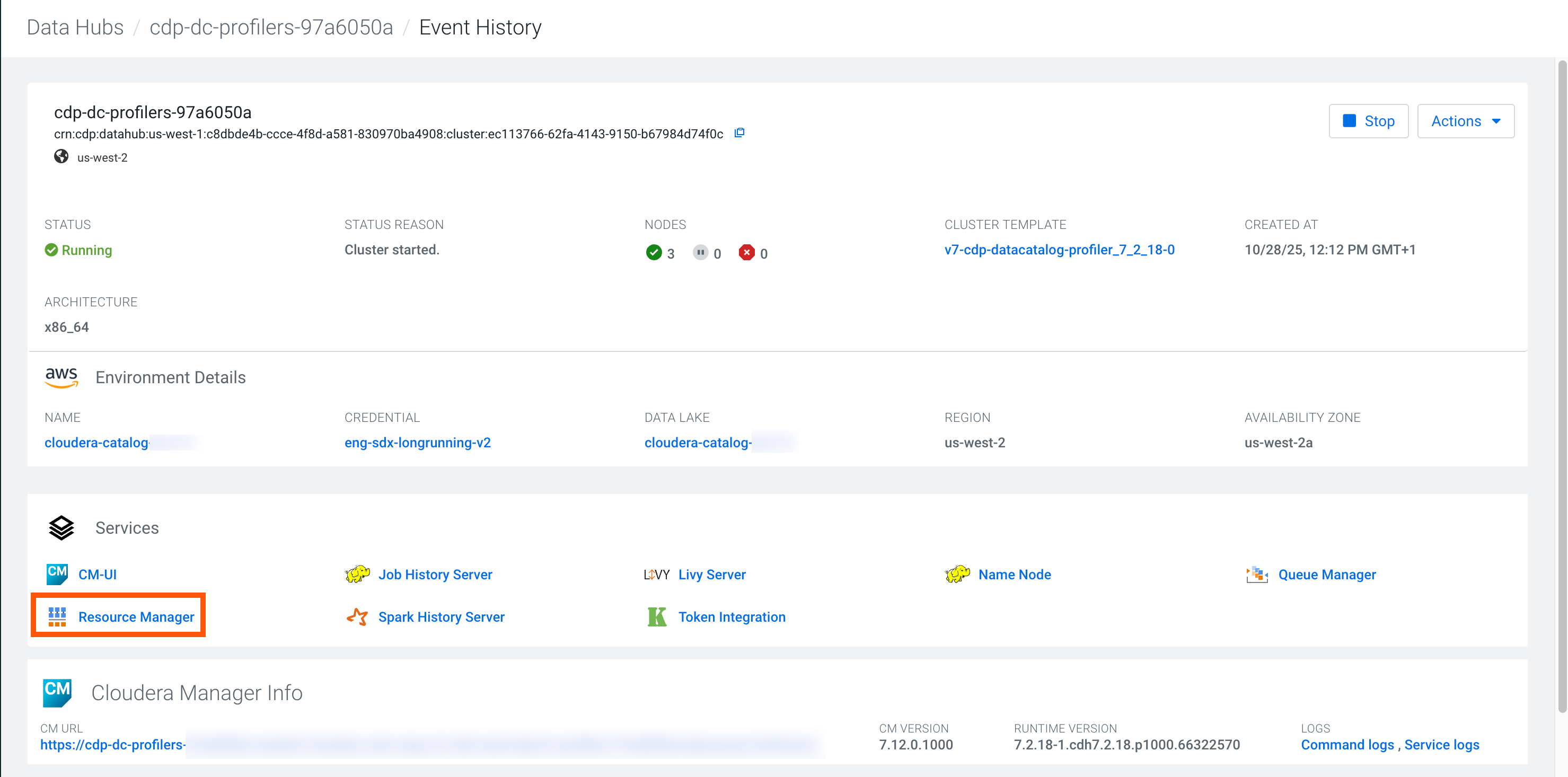Screen dimensions: 1568x777
Task: Open the Actions dropdown menu
Action: click(x=1465, y=121)
